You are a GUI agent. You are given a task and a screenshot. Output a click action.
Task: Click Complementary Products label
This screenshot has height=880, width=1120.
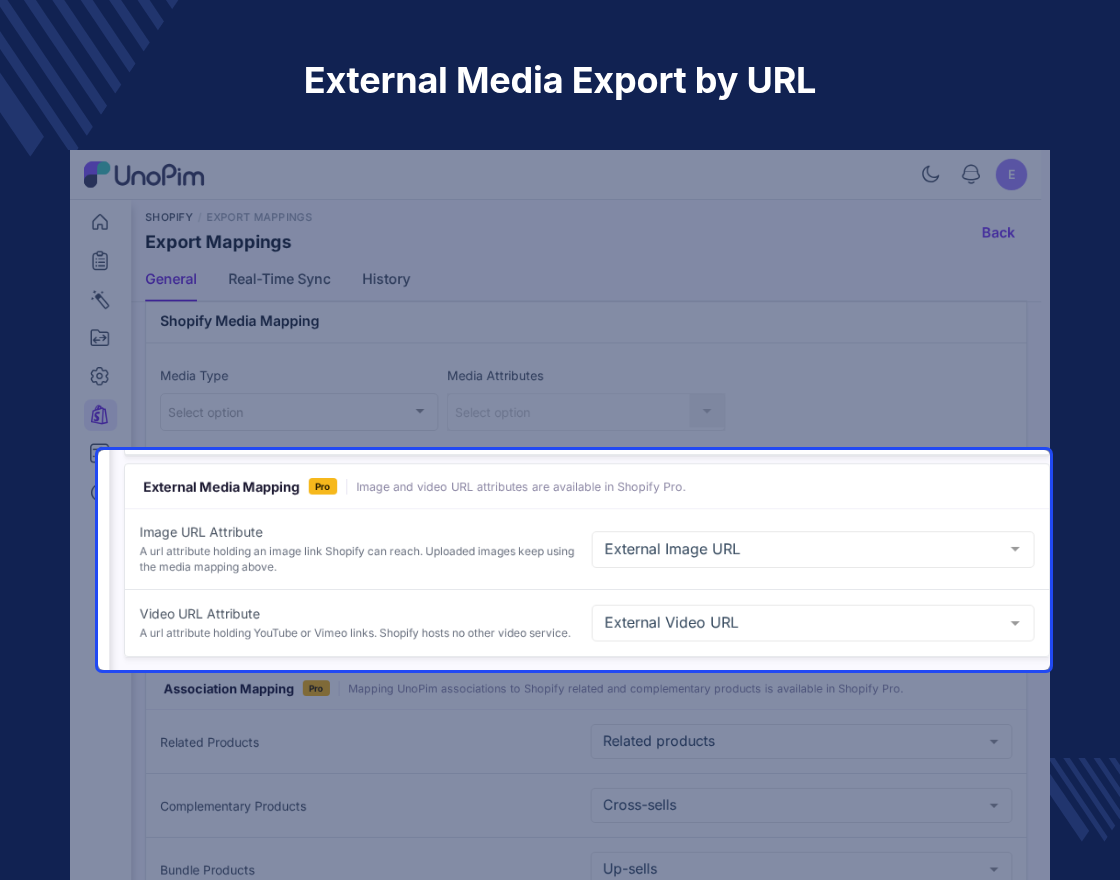click(233, 806)
